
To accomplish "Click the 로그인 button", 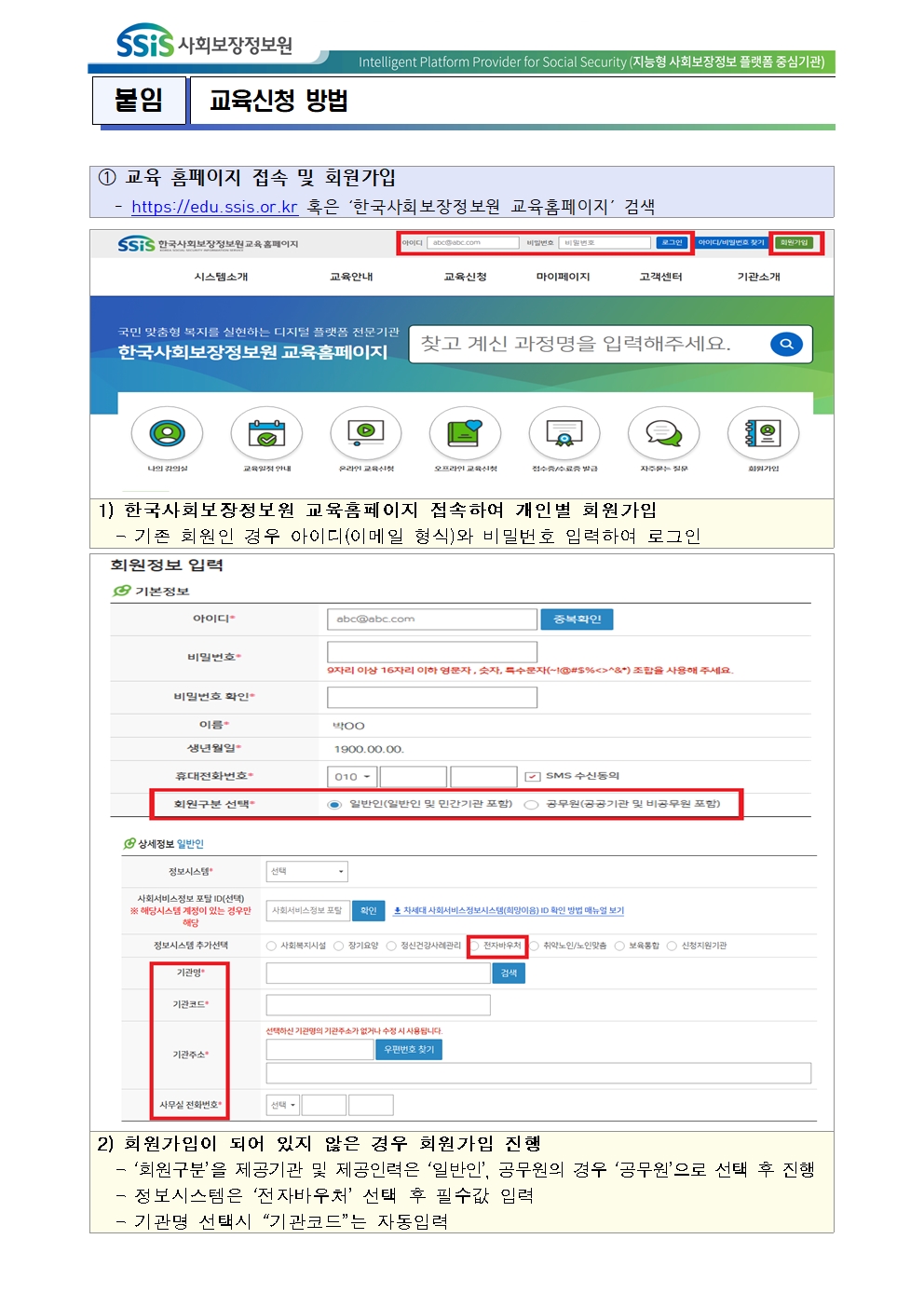I will click(672, 243).
